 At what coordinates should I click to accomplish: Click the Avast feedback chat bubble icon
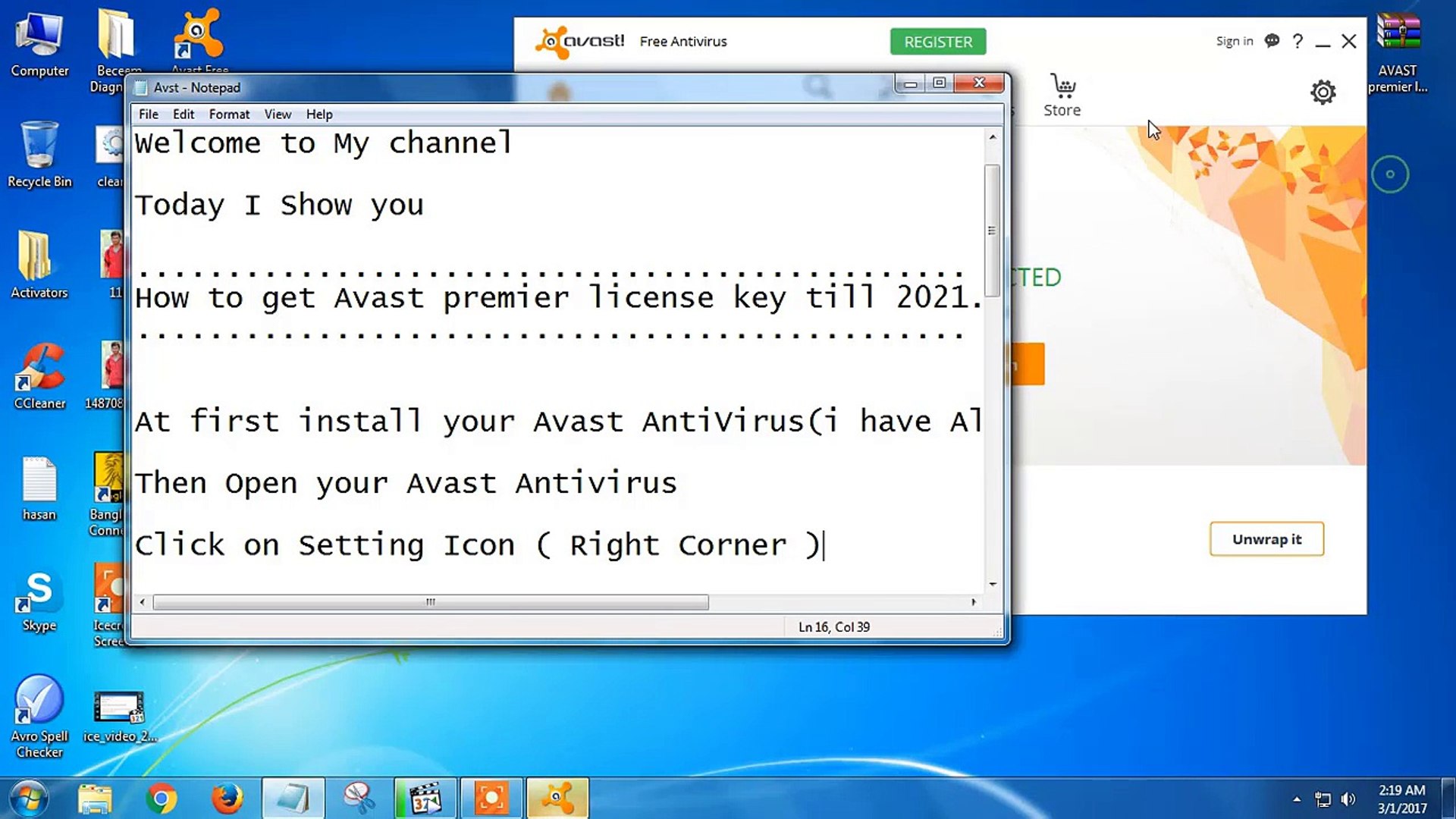tap(1272, 41)
